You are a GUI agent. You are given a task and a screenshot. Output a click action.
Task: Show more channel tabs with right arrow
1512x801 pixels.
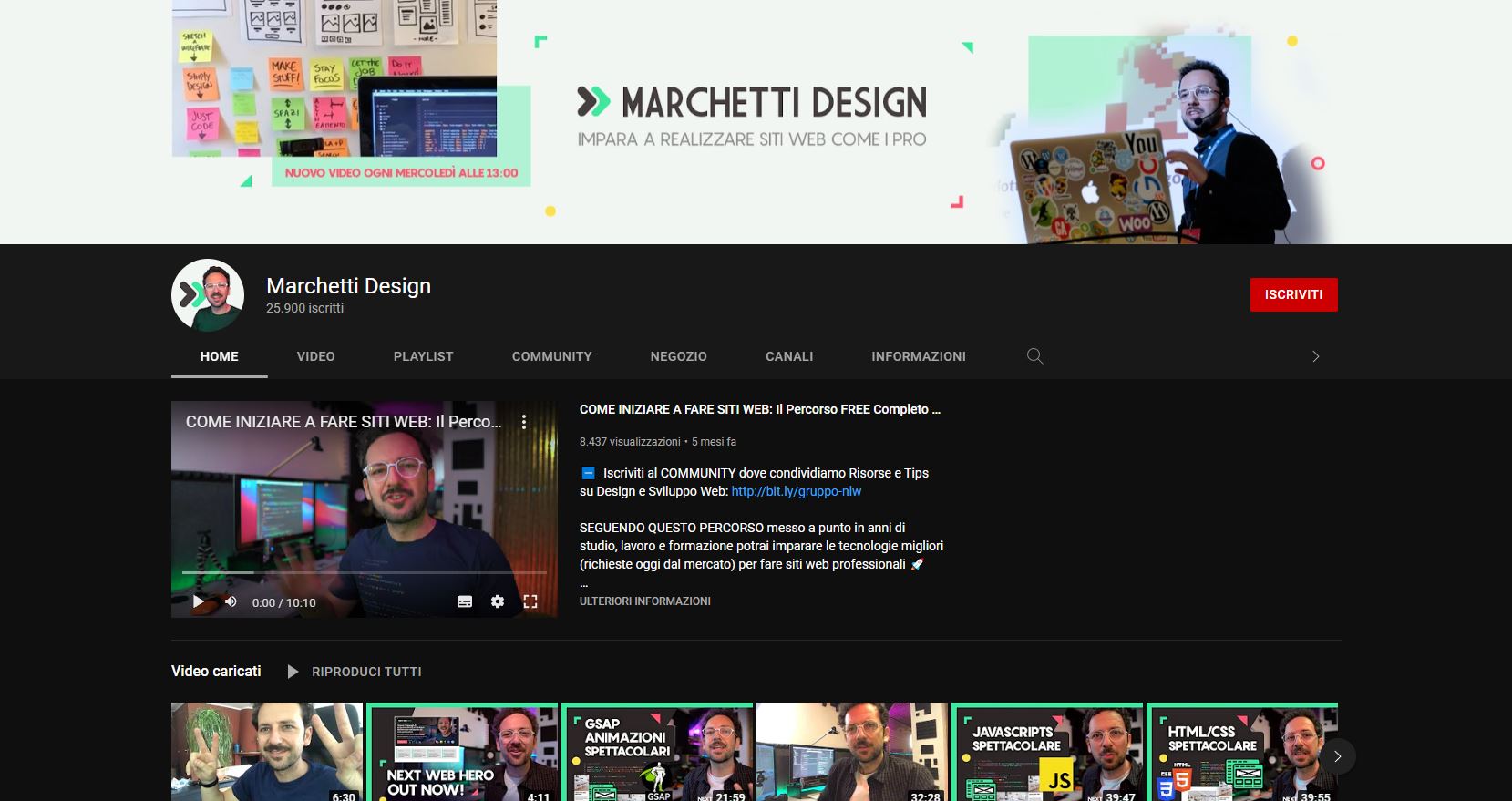click(1315, 356)
